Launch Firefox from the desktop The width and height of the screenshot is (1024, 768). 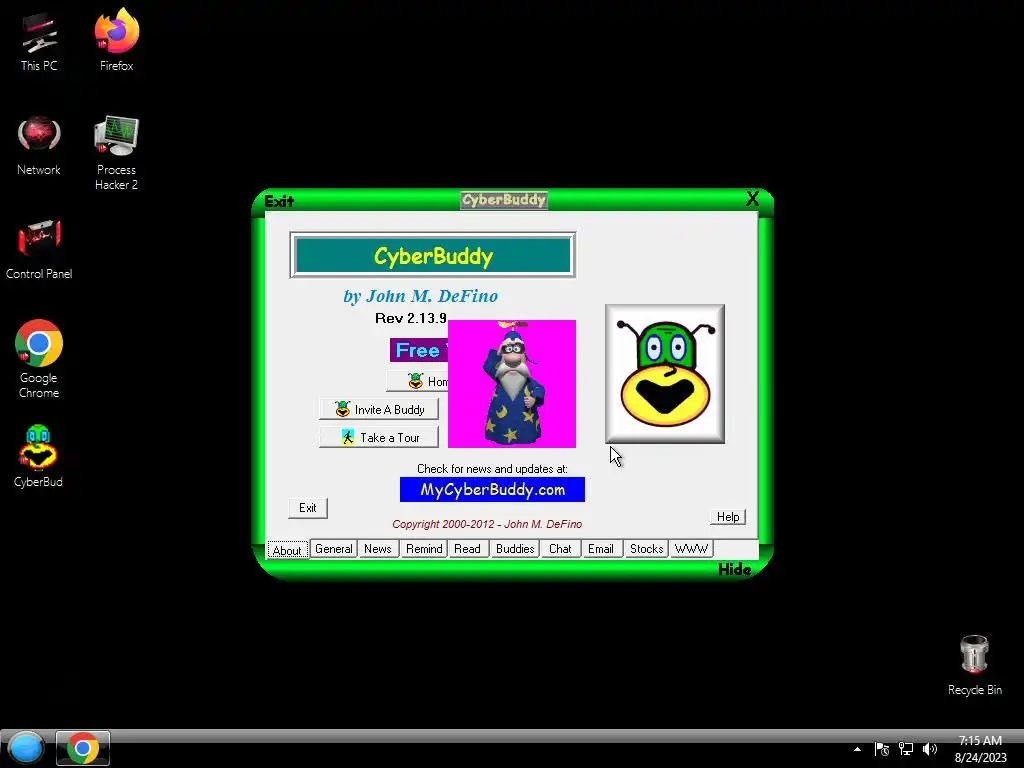tap(116, 40)
